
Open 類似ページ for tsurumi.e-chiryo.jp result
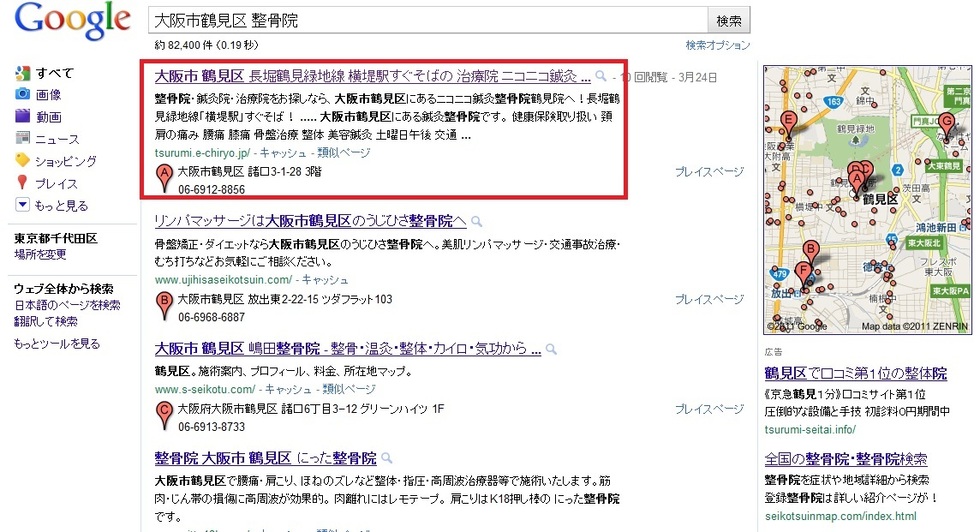[344, 153]
